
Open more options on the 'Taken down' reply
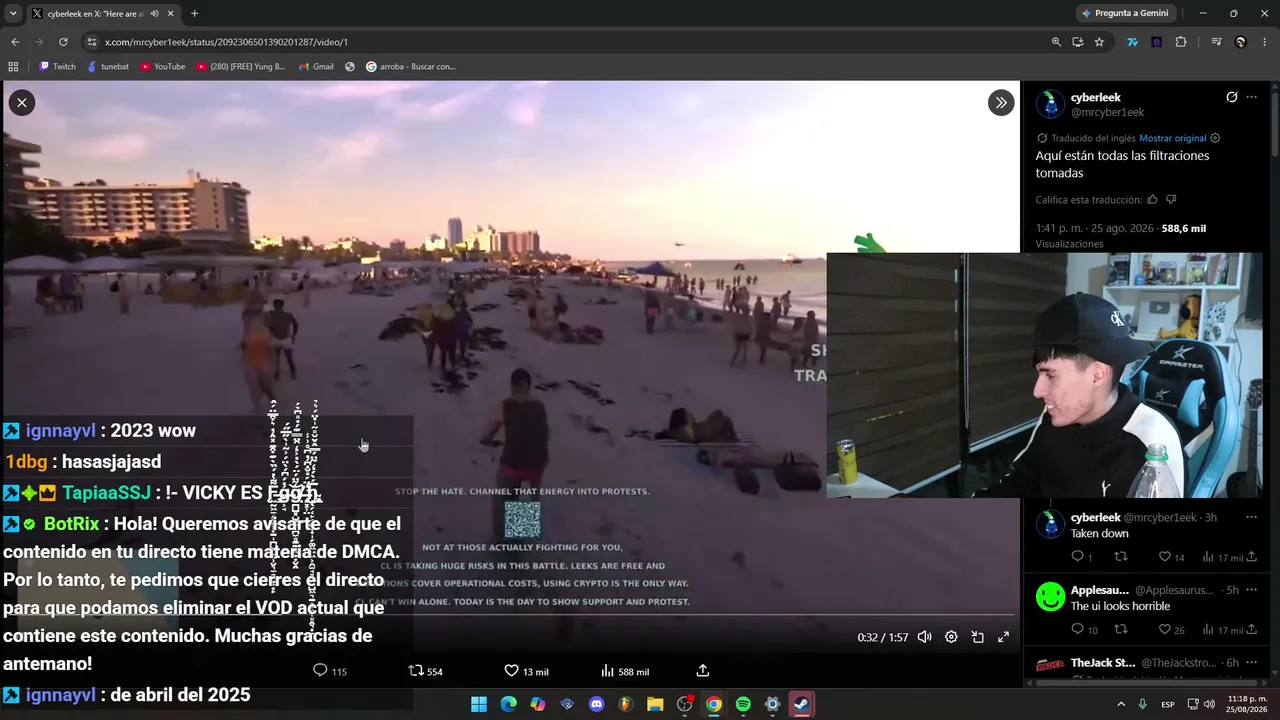tap(1251, 517)
